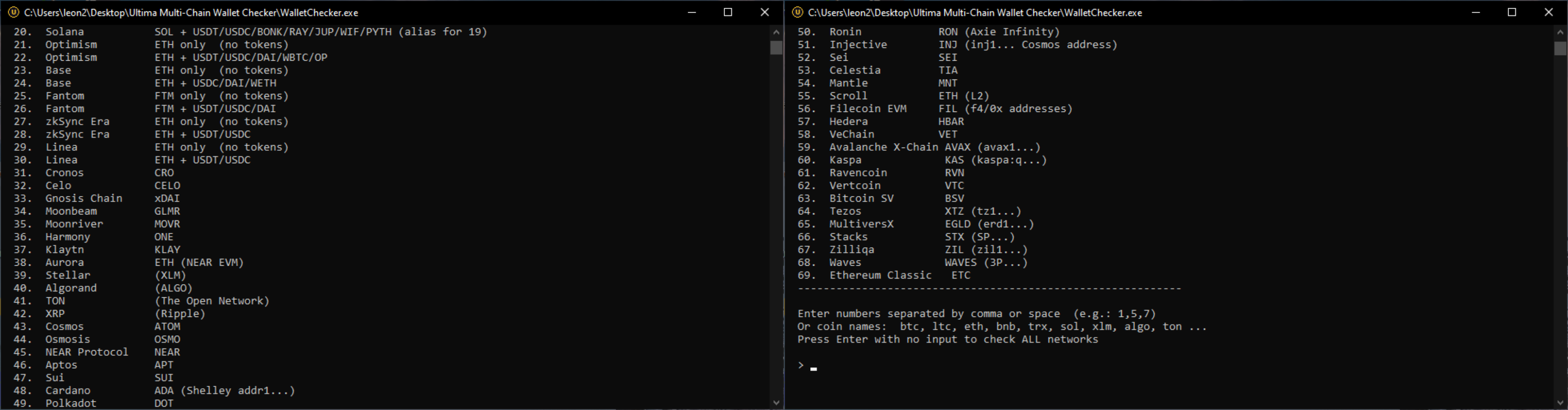Click the left console scrollbar thumb
Image resolution: width=1568 pixels, height=410 pixels.
click(x=776, y=48)
